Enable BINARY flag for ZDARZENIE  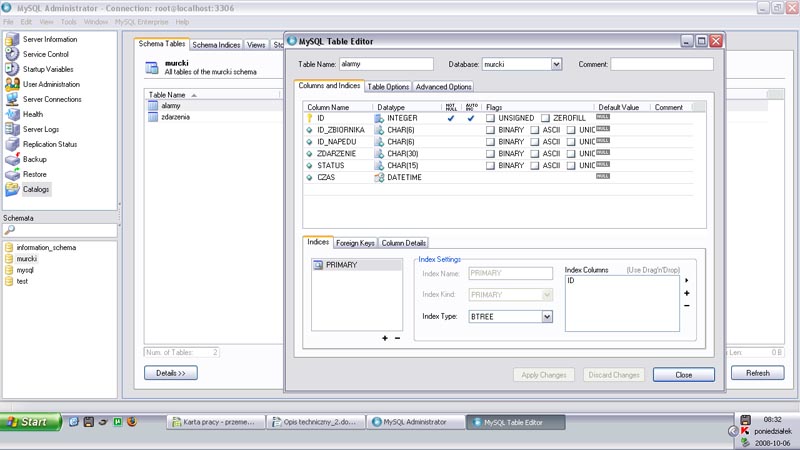coord(490,154)
